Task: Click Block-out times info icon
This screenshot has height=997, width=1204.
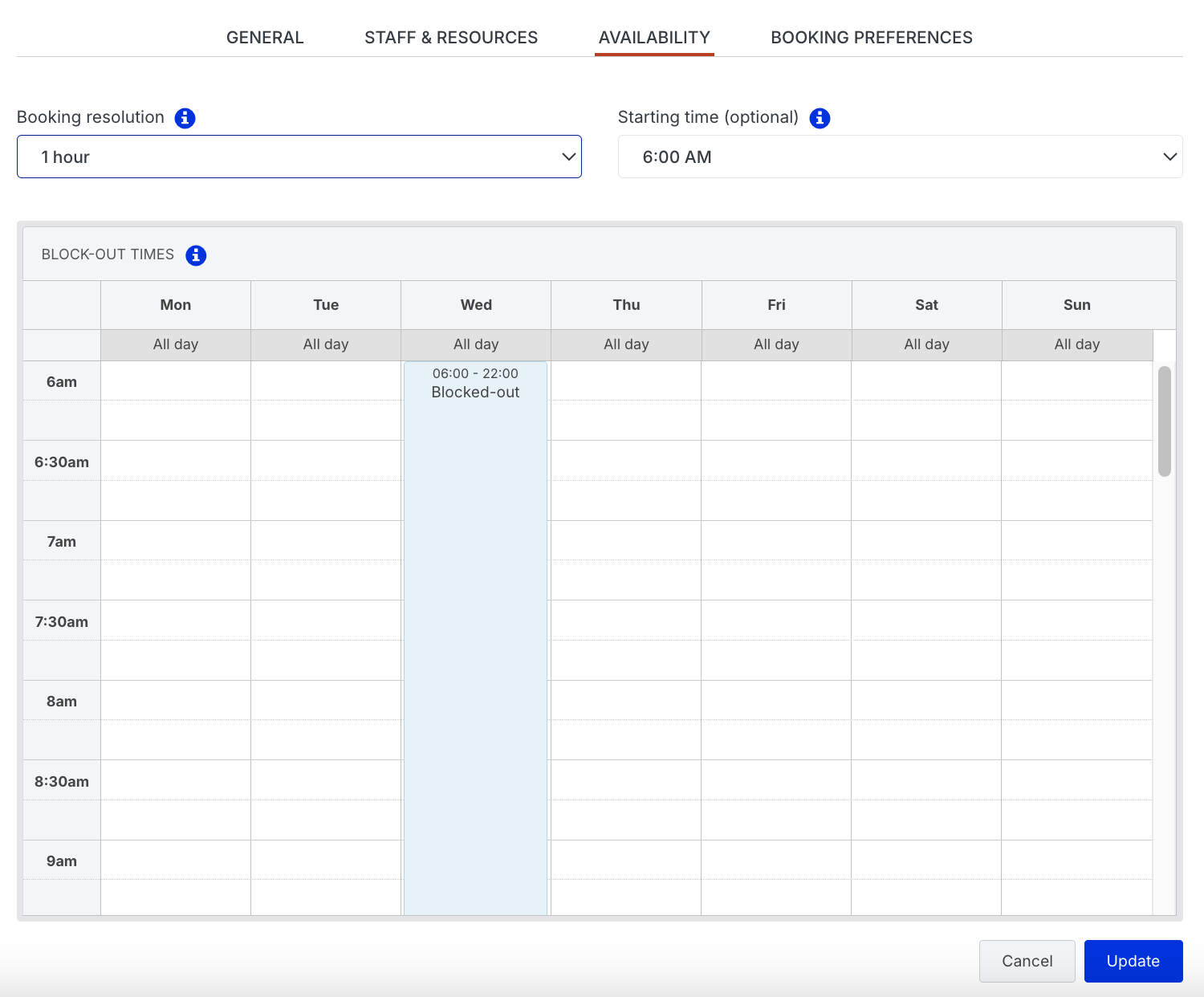Action: 196,255
